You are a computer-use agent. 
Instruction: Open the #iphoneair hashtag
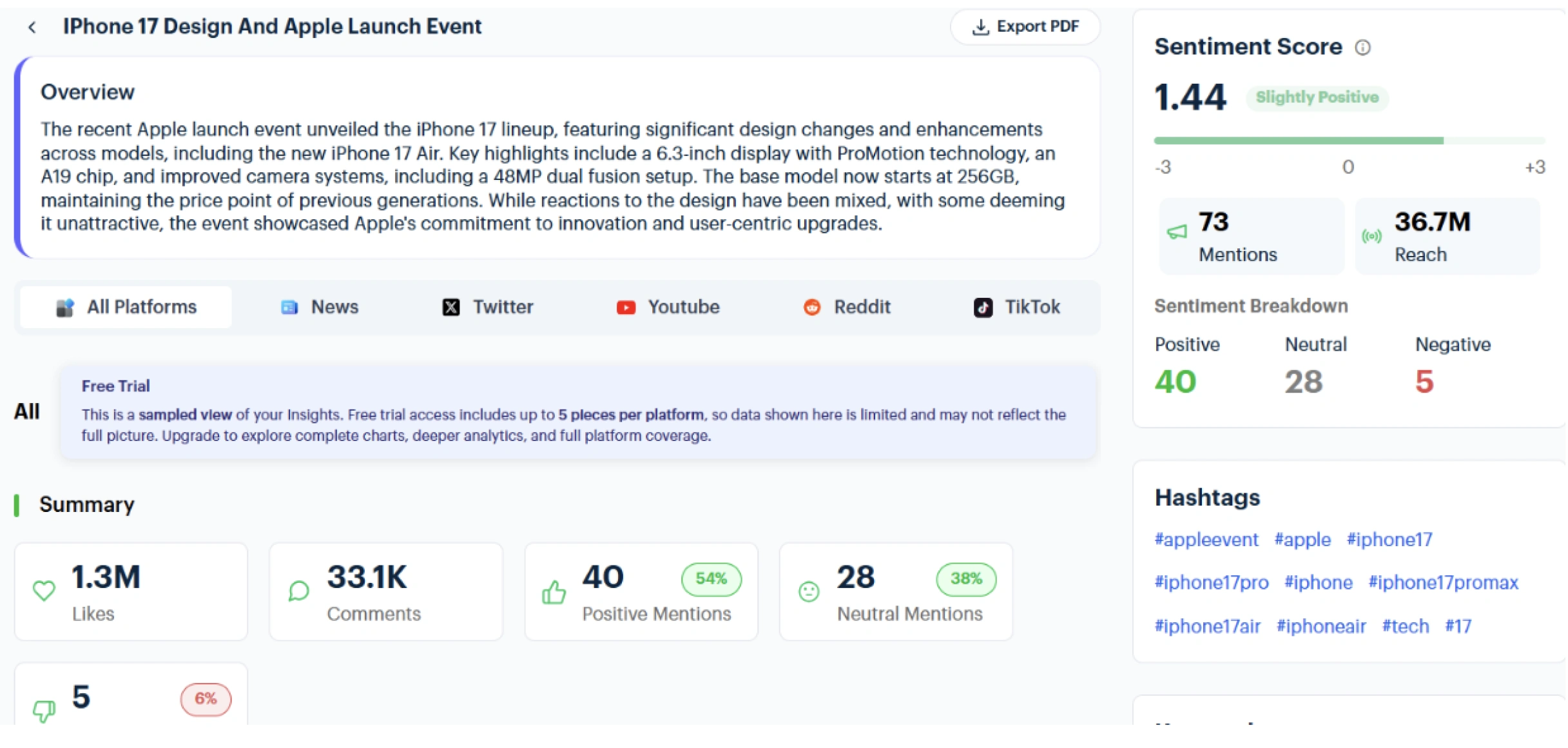click(x=1321, y=626)
